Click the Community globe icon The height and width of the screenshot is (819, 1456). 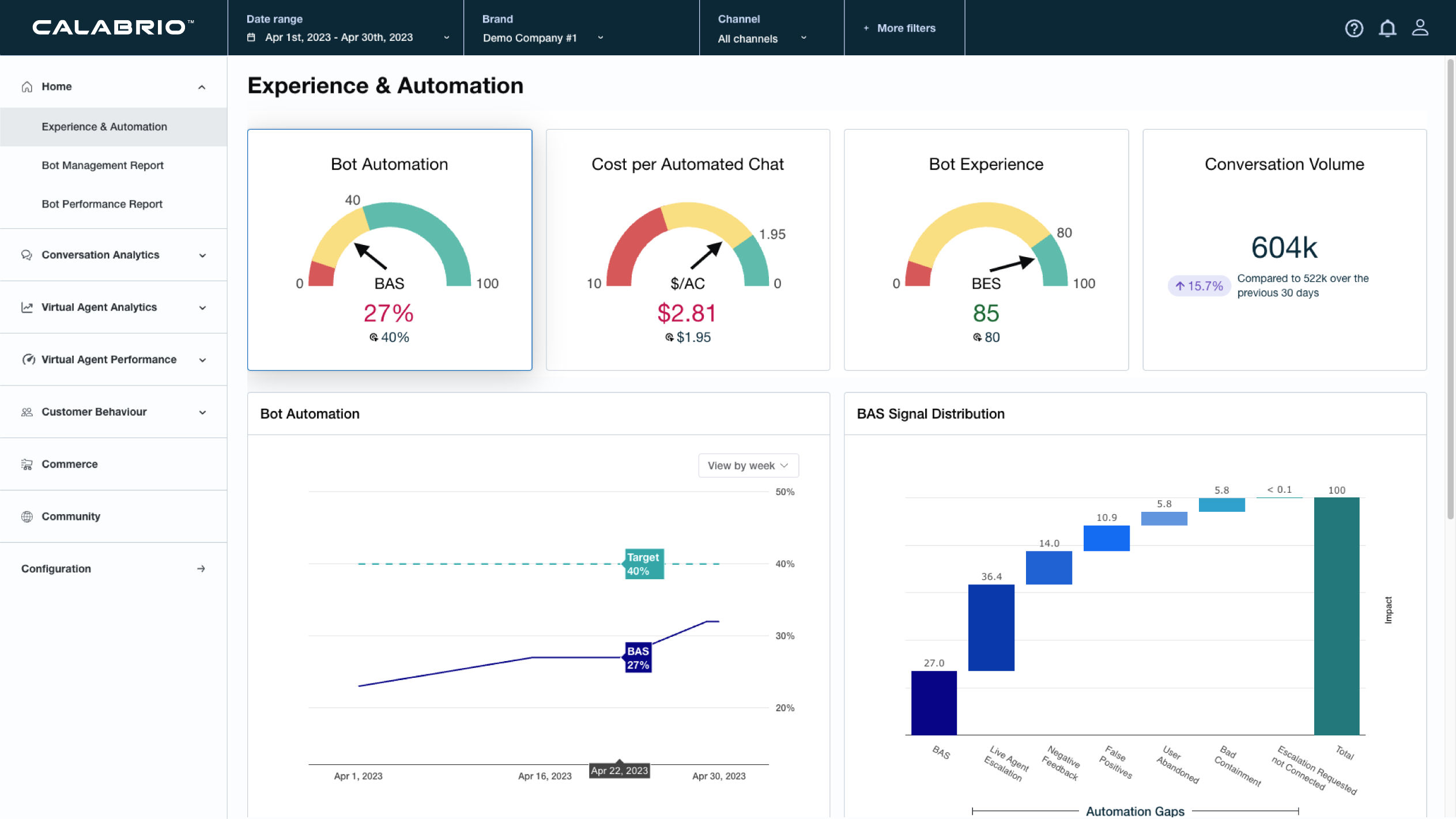click(27, 516)
